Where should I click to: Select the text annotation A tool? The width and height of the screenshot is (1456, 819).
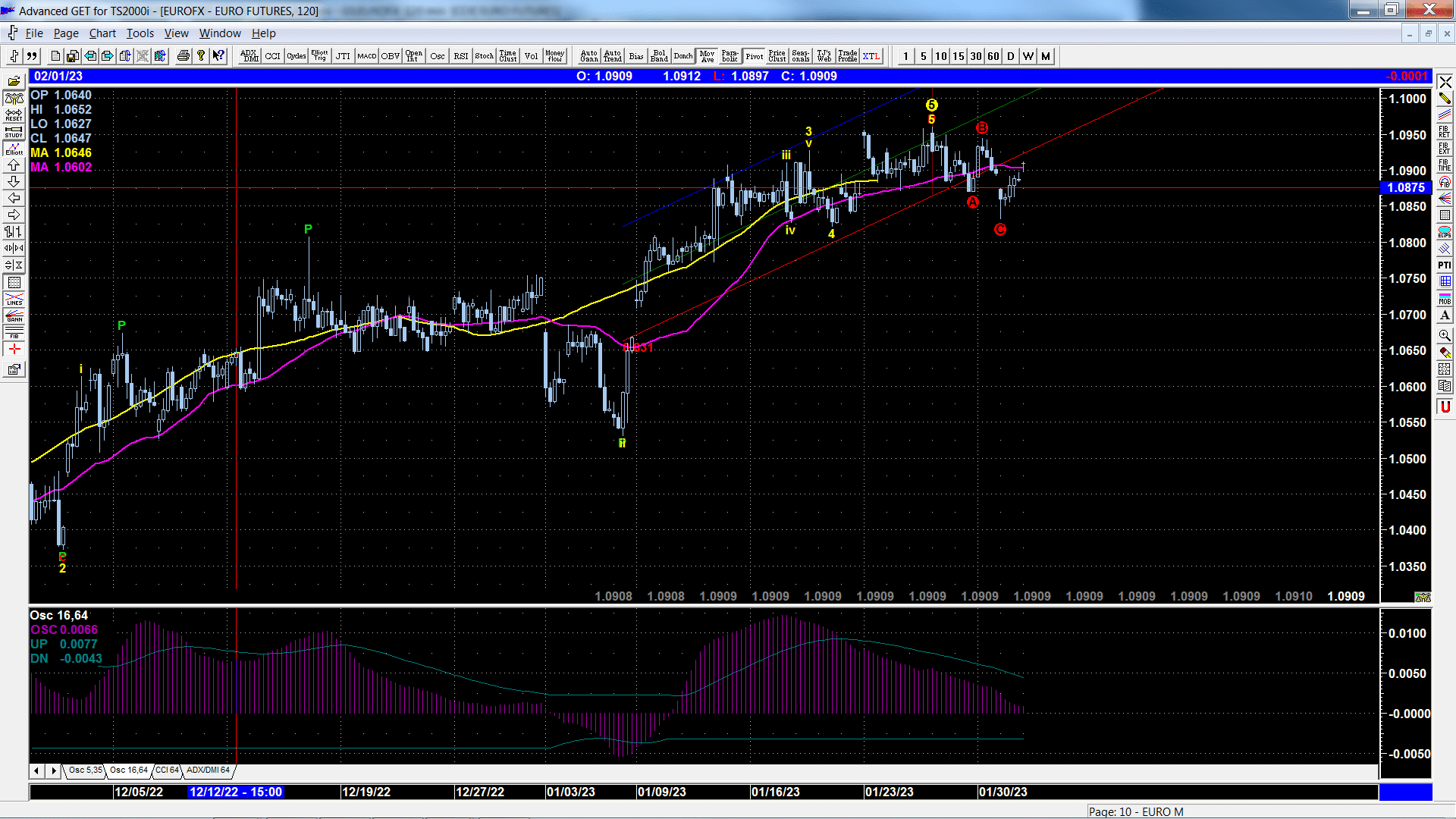[x=1445, y=315]
